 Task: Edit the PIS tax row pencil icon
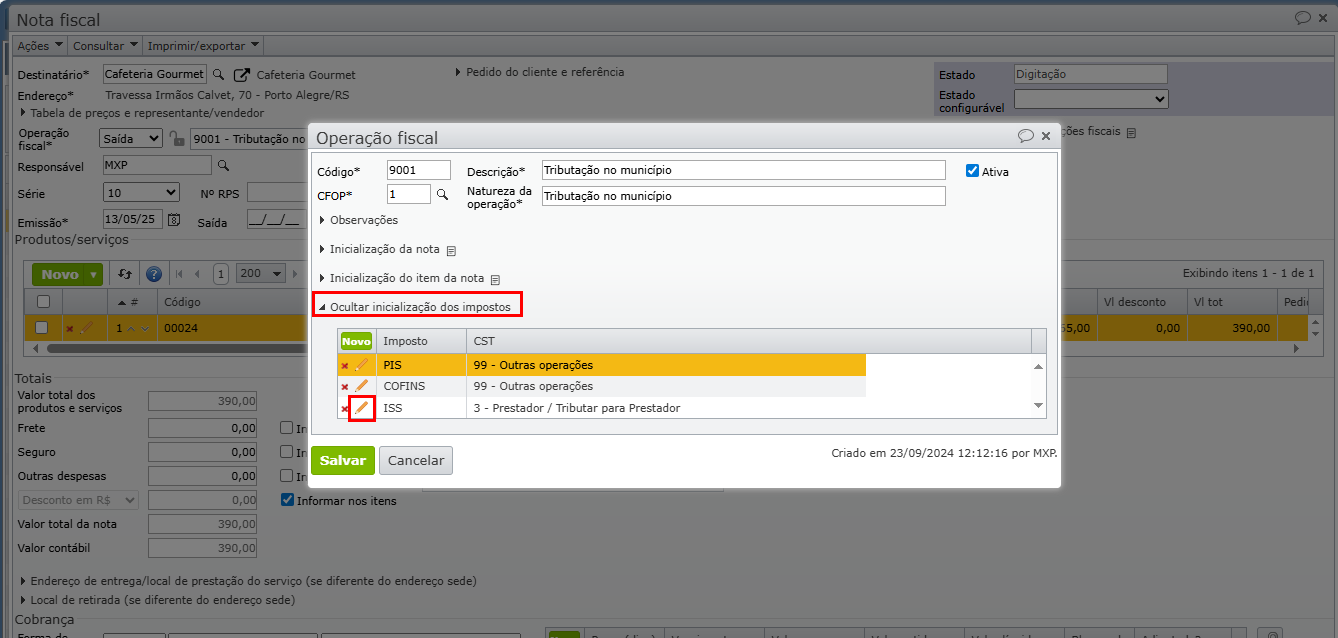tap(362, 365)
